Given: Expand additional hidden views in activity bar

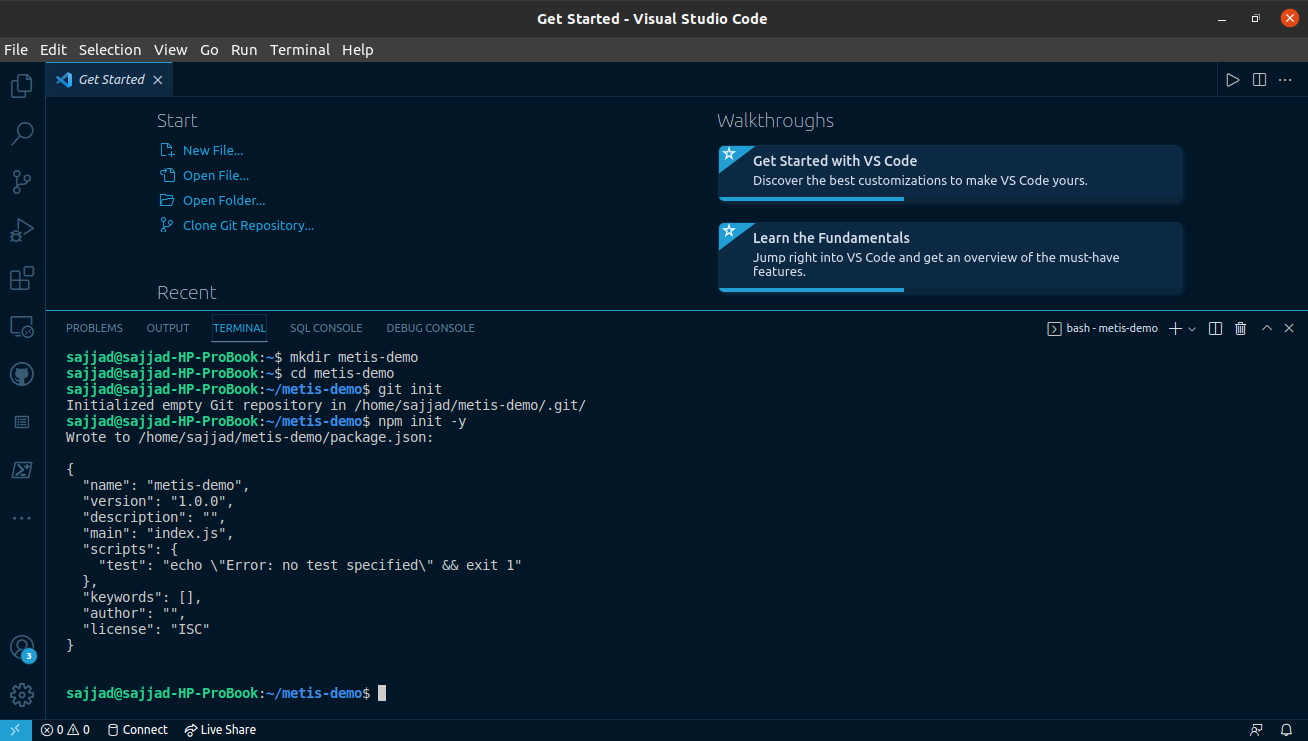Looking at the screenshot, I should coord(22,518).
